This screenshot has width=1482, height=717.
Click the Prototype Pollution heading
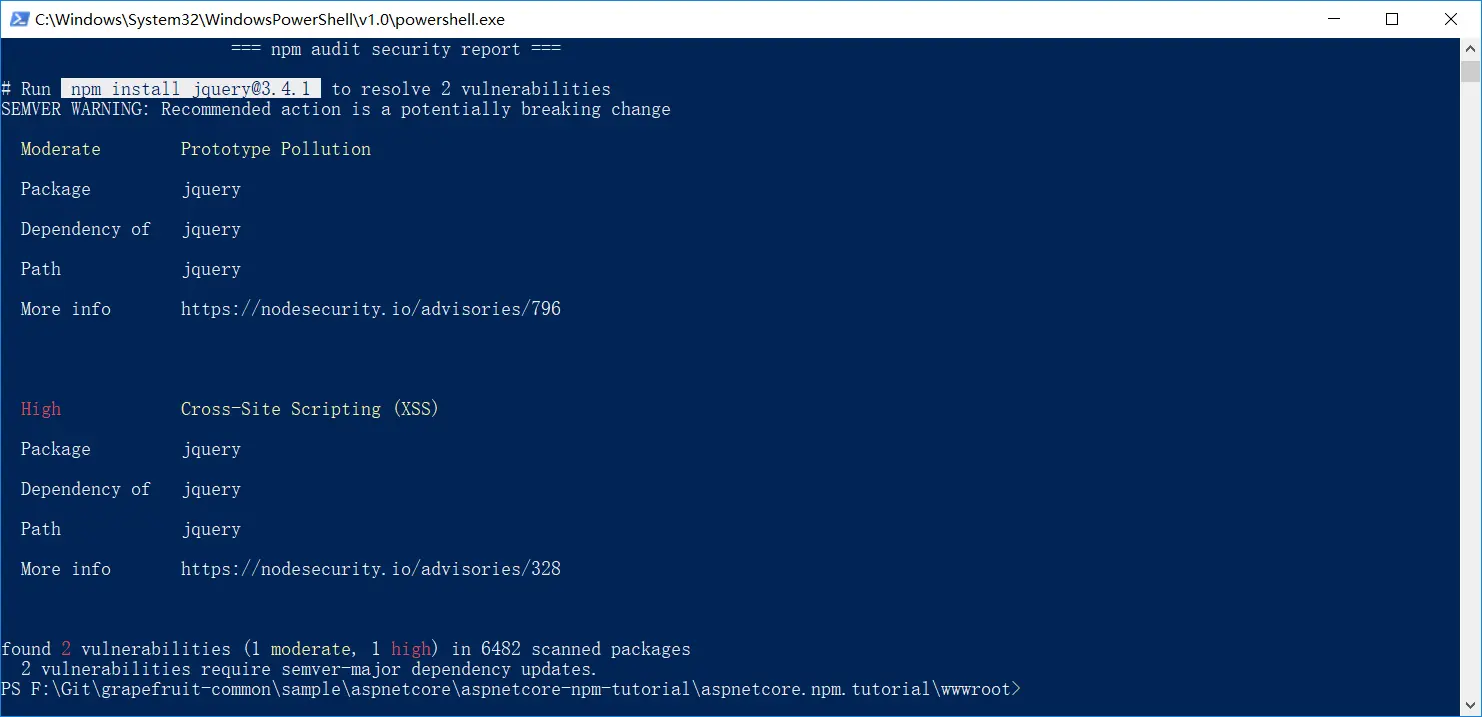click(x=276, y=149)
